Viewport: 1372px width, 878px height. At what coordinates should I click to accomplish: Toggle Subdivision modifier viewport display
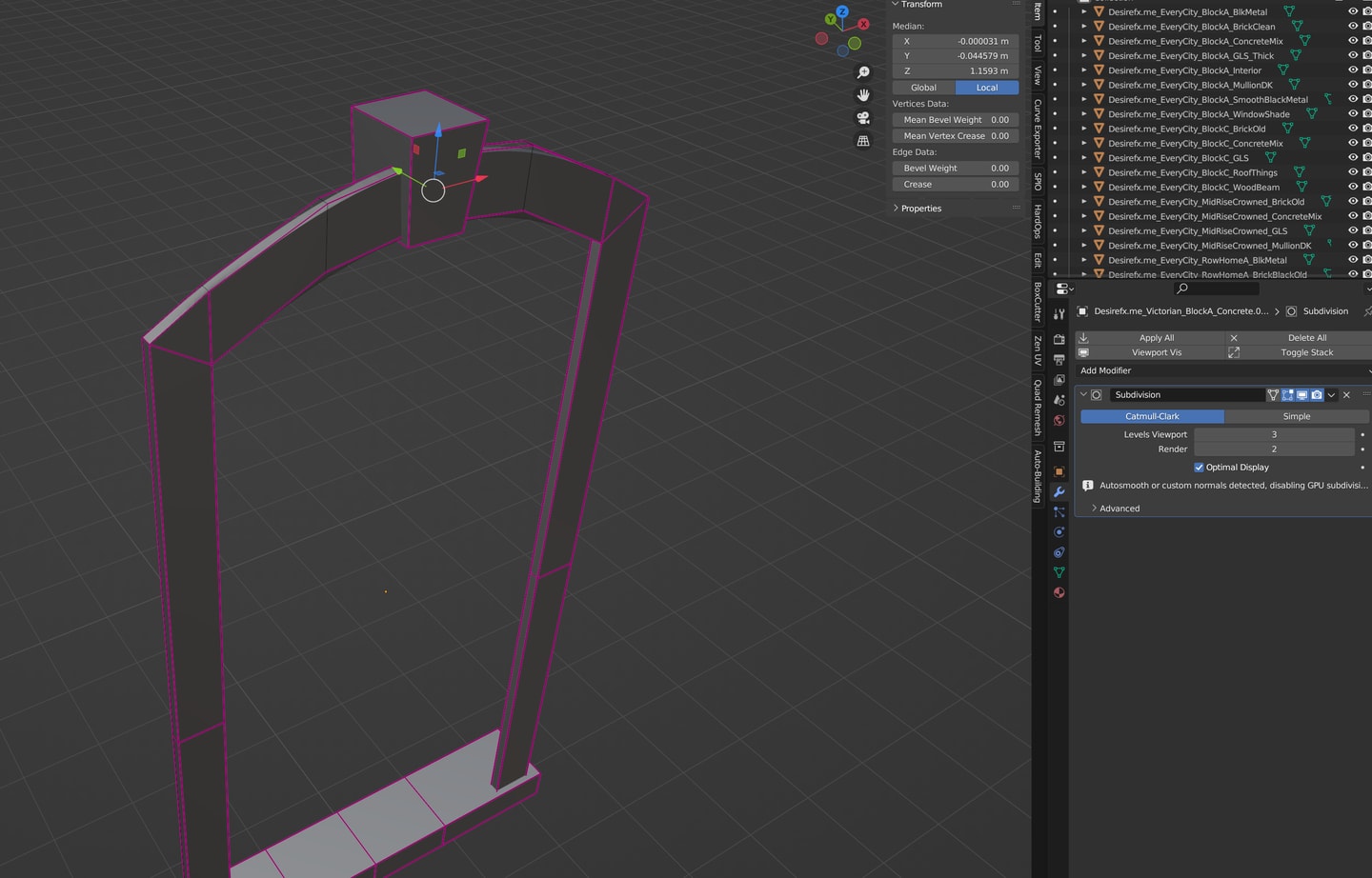(1301, 394)
